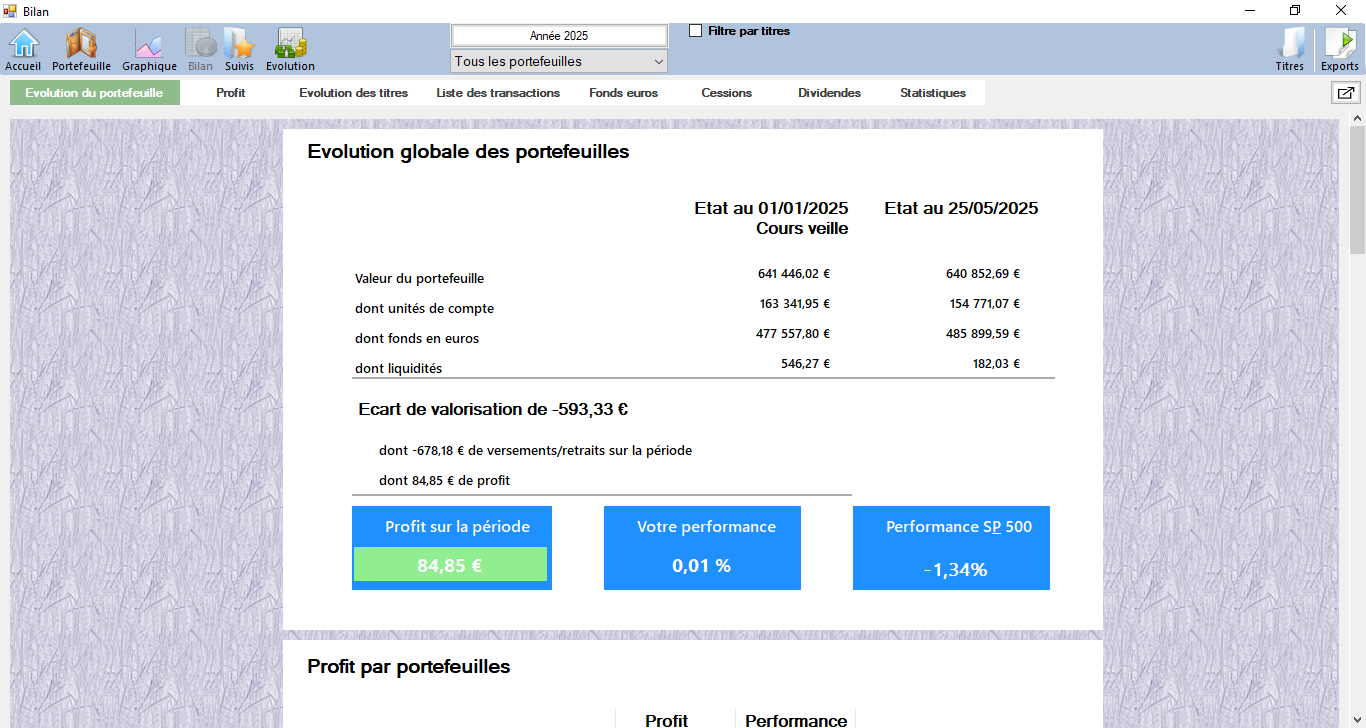
Task: Show the Dividendes tab
Action: click(829, 93)
